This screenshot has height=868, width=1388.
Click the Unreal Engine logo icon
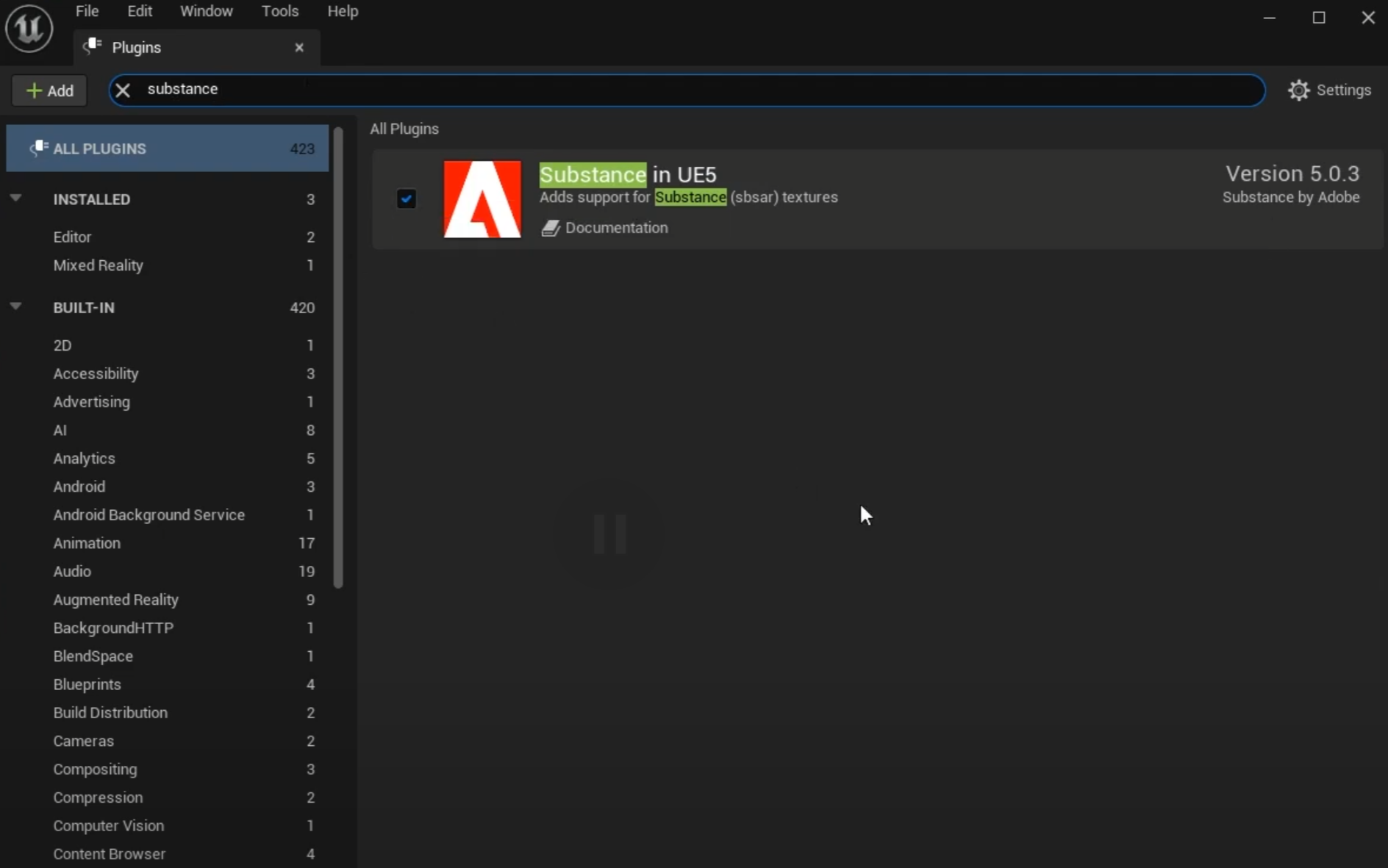[x=29, y=29]
